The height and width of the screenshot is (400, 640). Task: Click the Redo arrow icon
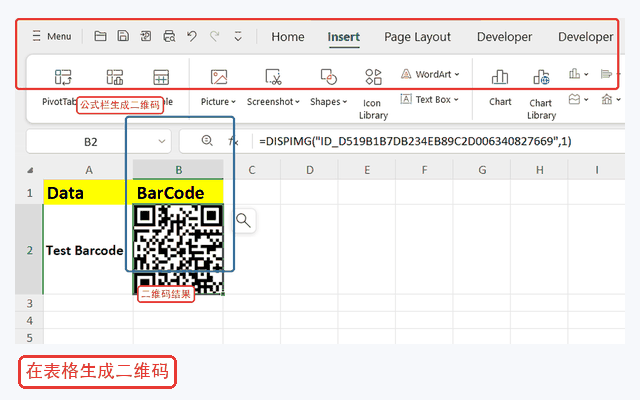click(x=215, y=36)
